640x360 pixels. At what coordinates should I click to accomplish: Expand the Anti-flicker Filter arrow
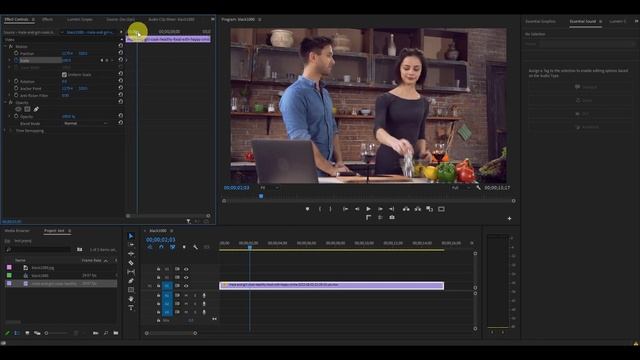10,95
